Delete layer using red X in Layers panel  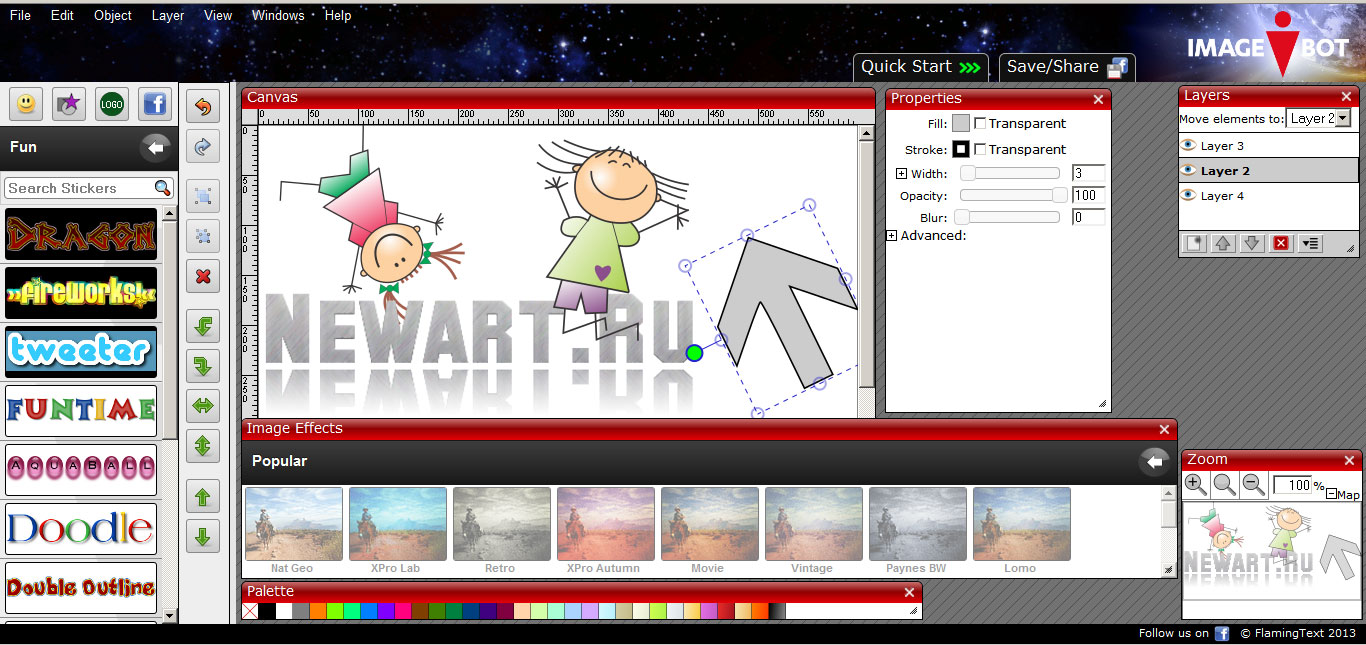pos(1280,243)
